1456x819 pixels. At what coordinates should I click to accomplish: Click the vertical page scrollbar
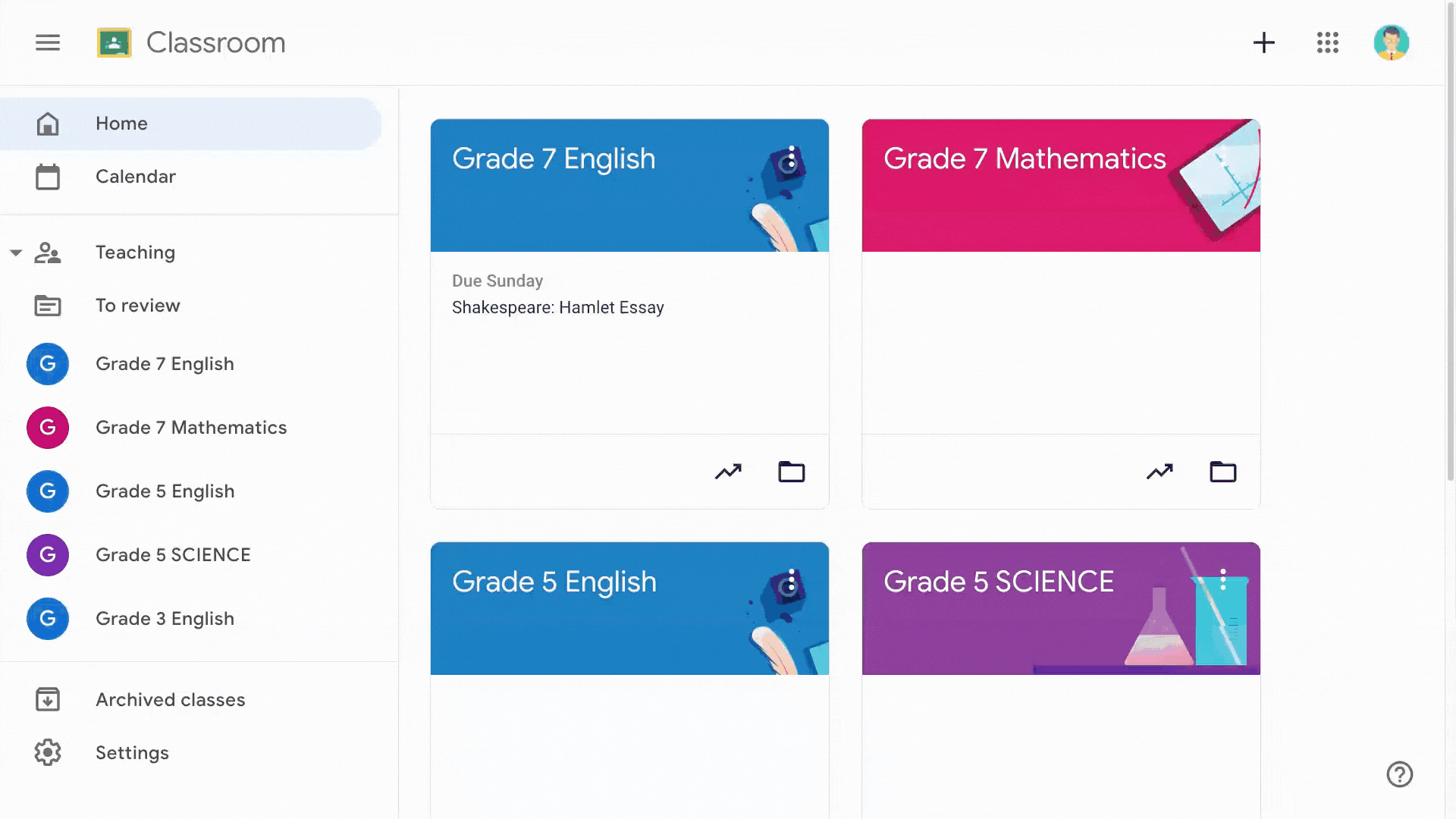pyautogui.click(x=1450, y=243)
